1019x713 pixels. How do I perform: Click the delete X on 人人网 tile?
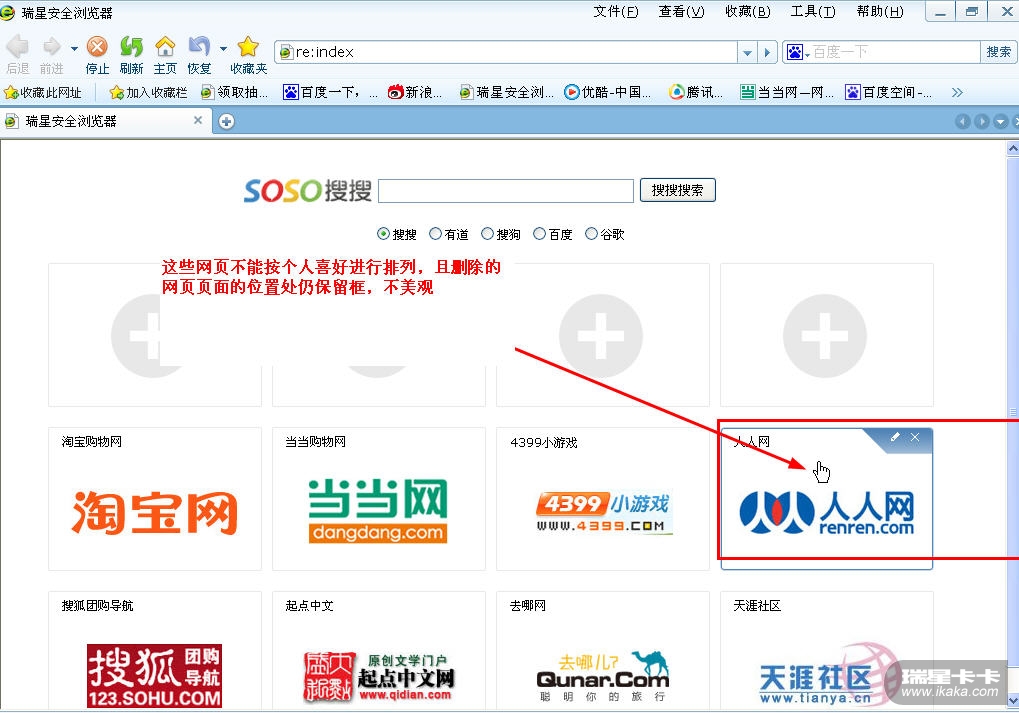click(915, 437)
